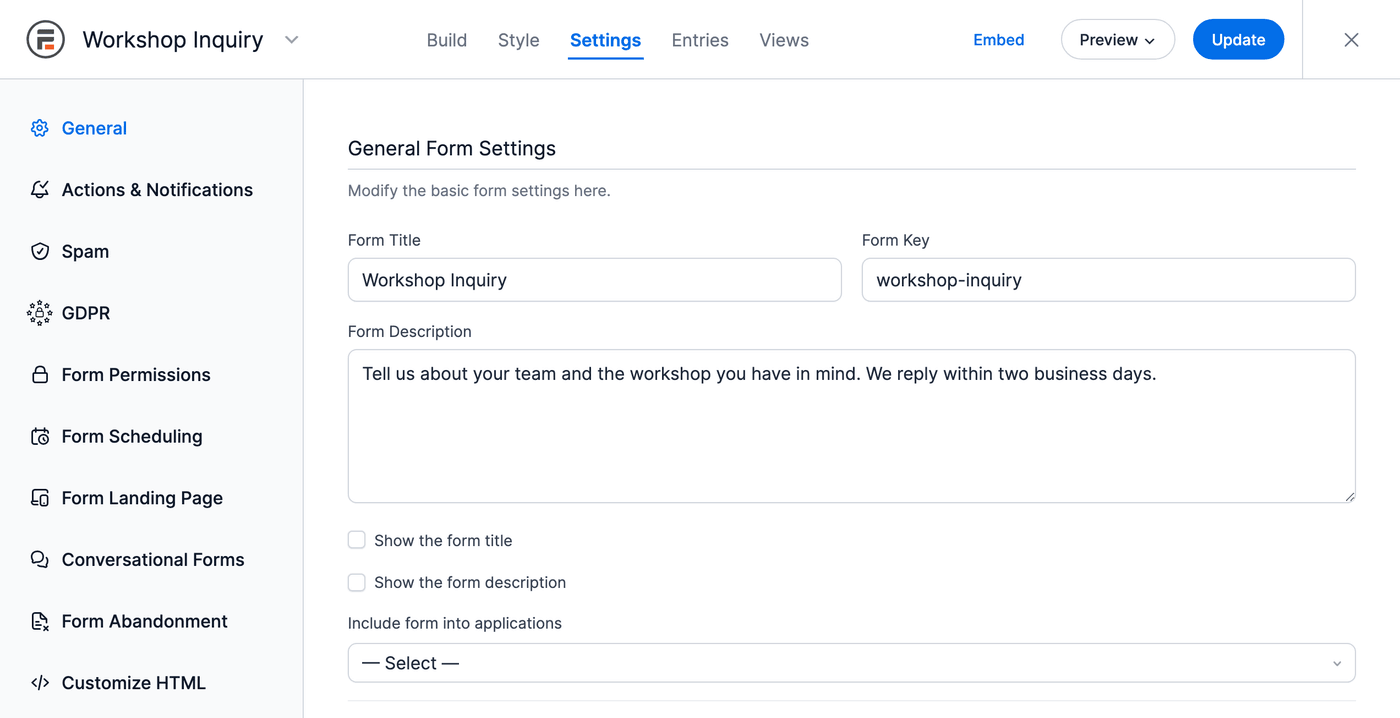Click the Form Key input field
This screenshot has height=718, width=1400.
pyautogui.click(x=1109, y=280)
